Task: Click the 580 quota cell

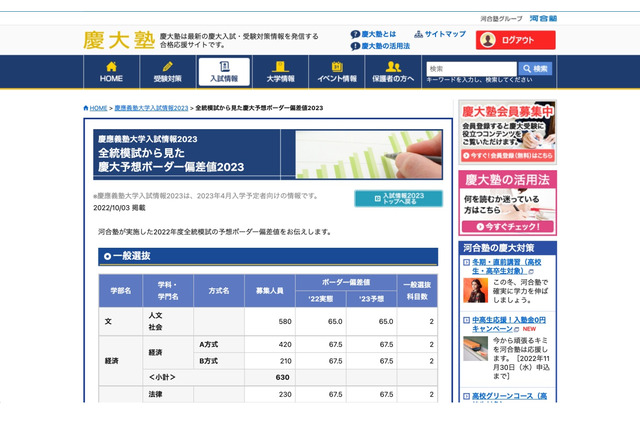Action: 270,322
